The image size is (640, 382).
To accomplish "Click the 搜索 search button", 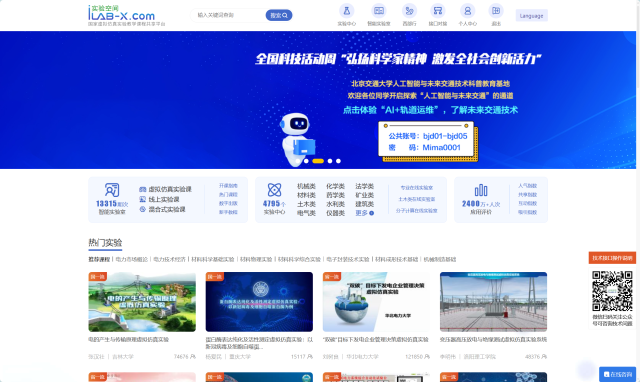I will (279, 15).
